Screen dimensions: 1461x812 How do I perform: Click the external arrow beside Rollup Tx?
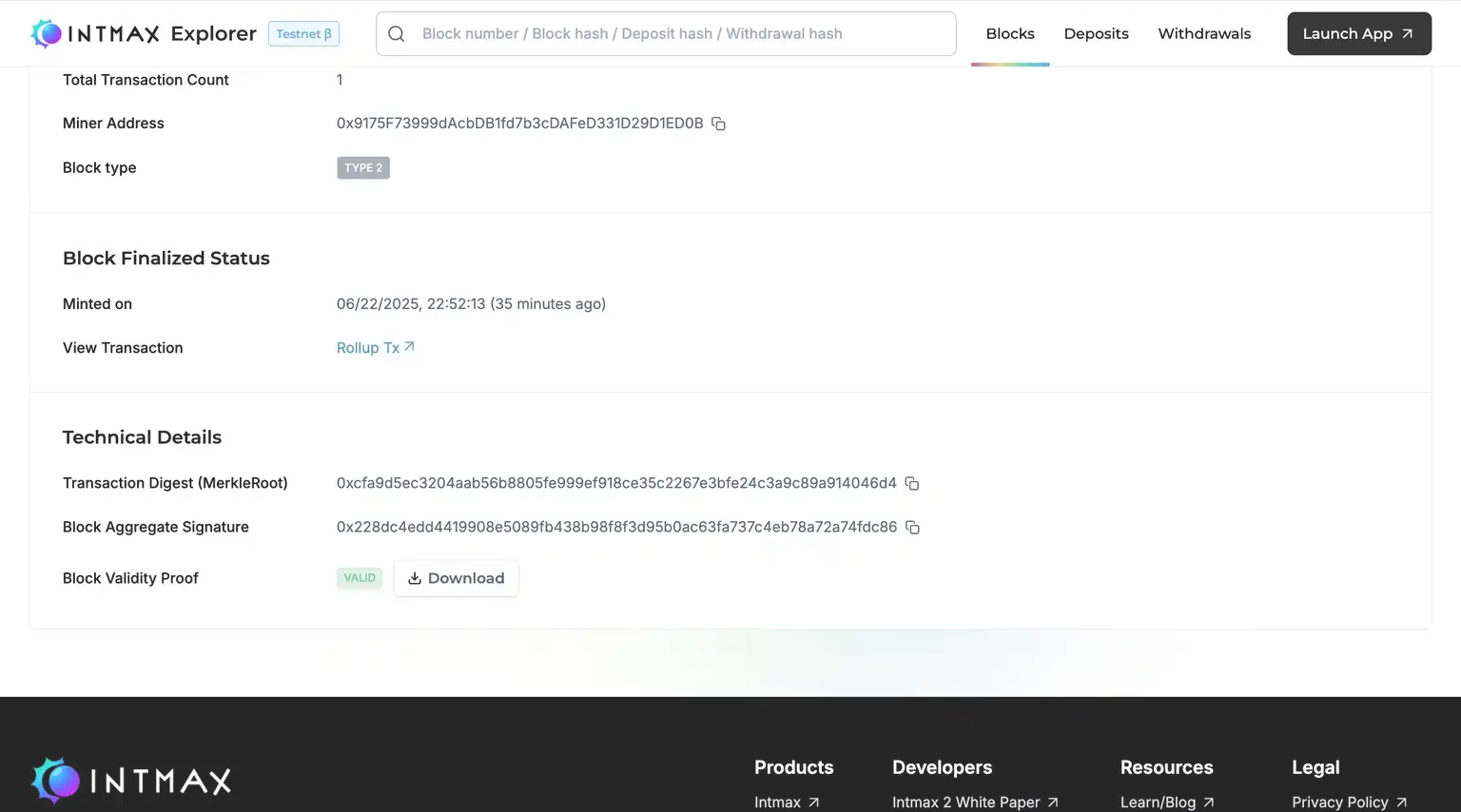coord(409,347)
